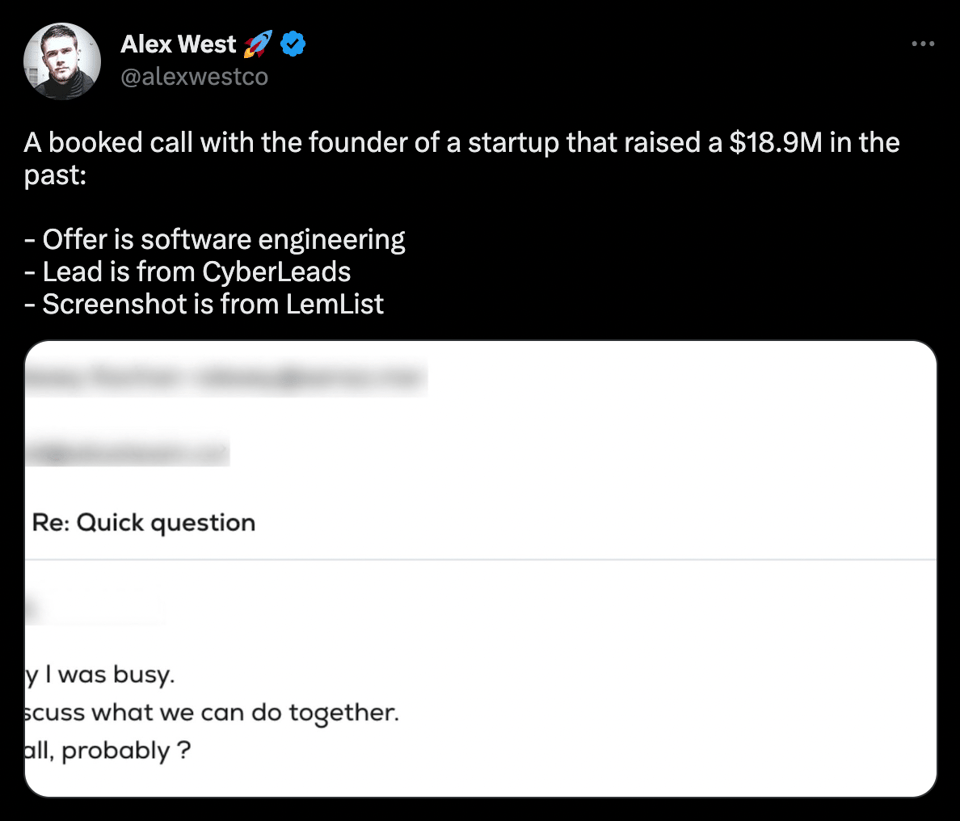Image resolution: width=960 pixels, height=821 pixels.
Task: Click the word "past:" in the tweet
Action: pos(53,175)
